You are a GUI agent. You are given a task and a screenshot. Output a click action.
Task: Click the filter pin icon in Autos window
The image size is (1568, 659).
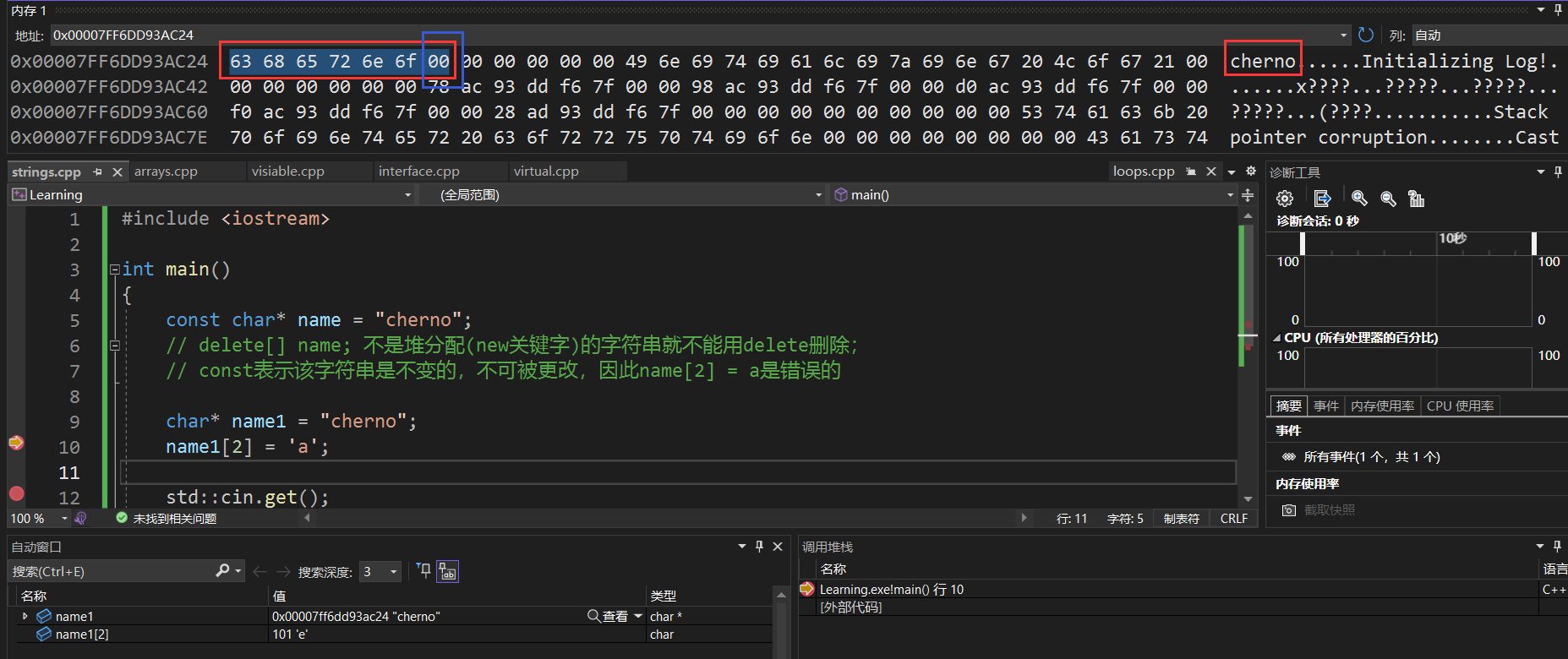point(424,571)
